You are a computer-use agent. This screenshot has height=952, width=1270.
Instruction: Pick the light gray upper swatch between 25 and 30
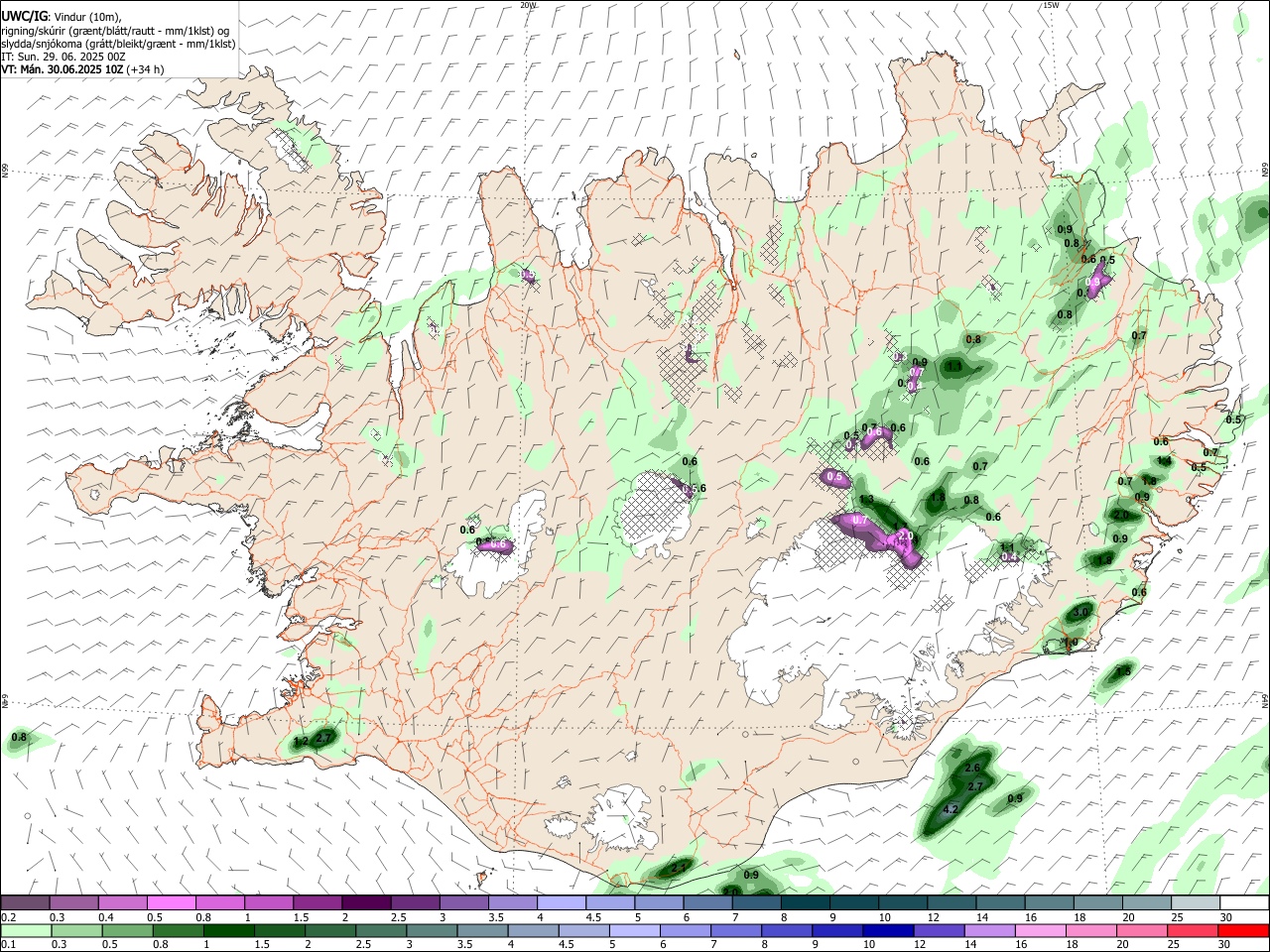1195,903
